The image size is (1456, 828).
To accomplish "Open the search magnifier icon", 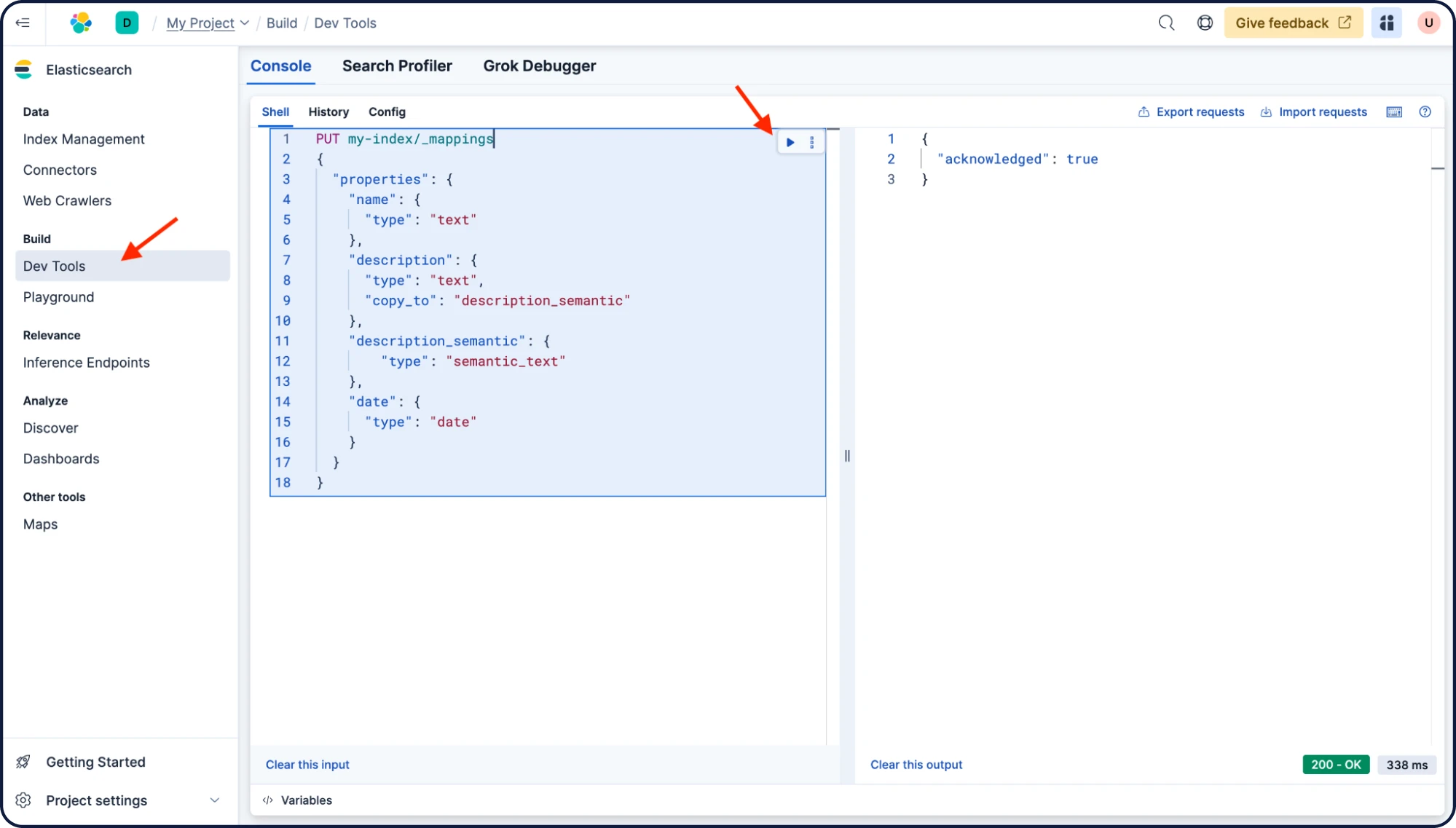I will tap(1166, 23).
